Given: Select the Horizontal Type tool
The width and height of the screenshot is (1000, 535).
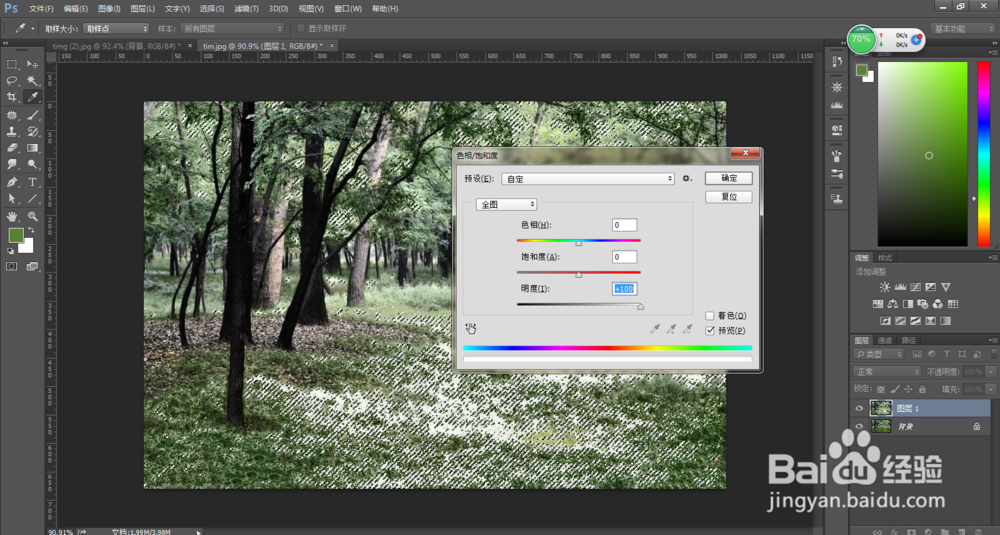Looking at the screenshot, I should 32,182.
